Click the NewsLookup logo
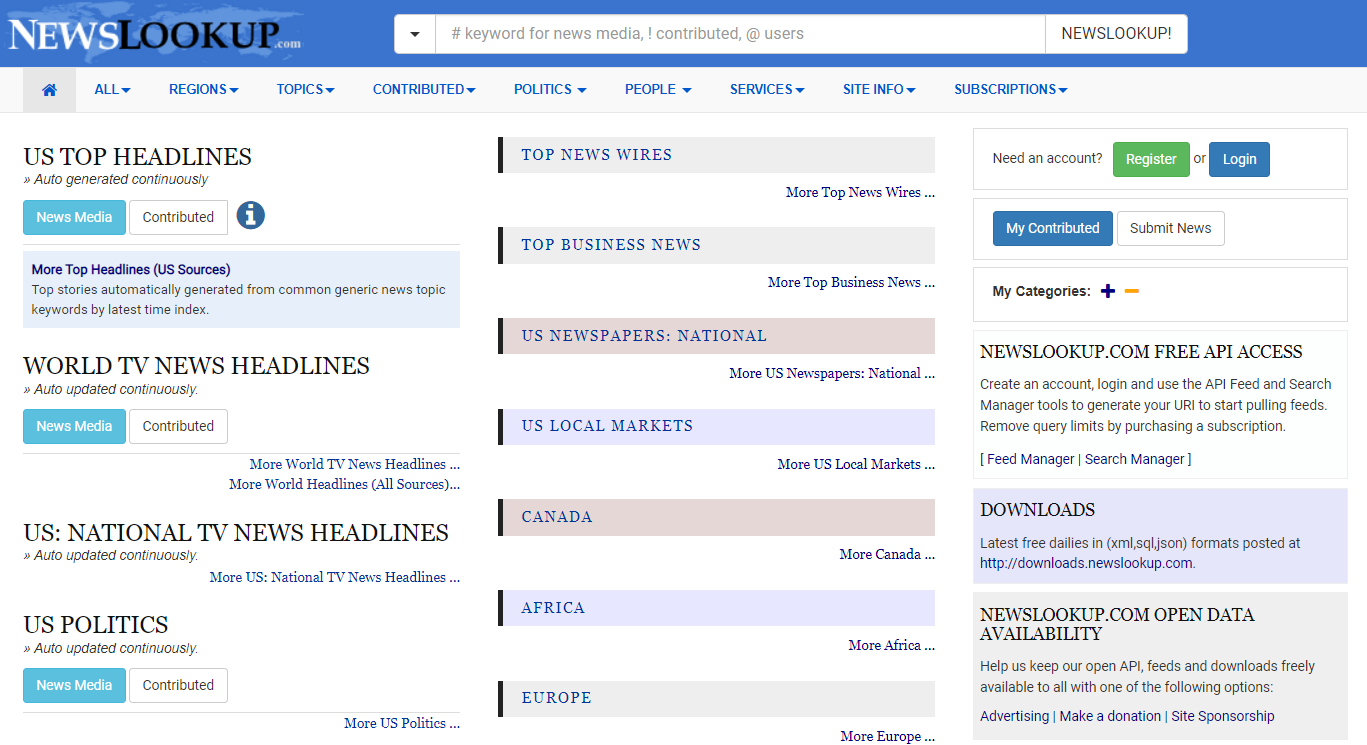Screen dimensions: 1367x745 click(x=154, y=33)
